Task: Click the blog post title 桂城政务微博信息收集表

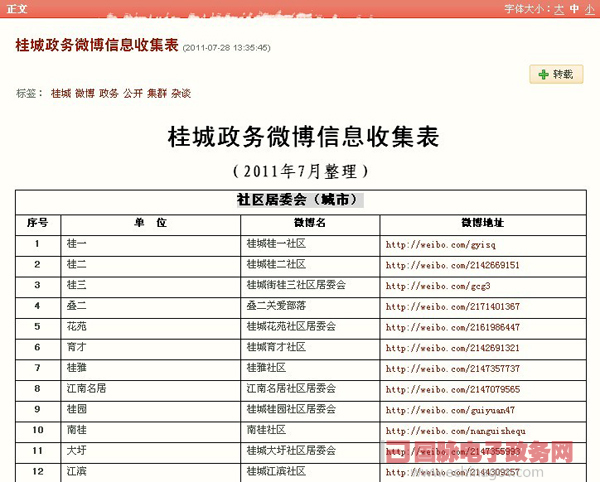Action: tap(110, 45)
